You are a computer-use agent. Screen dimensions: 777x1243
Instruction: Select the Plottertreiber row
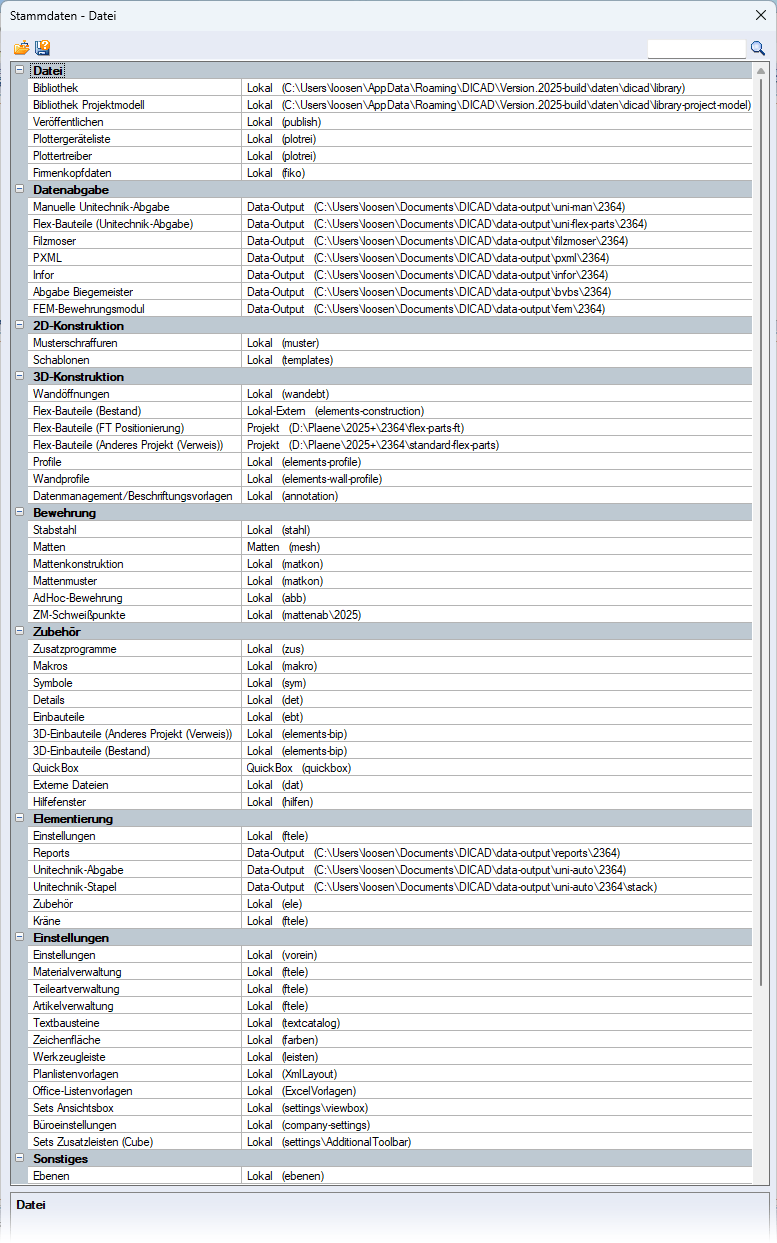tap(390, 156)
